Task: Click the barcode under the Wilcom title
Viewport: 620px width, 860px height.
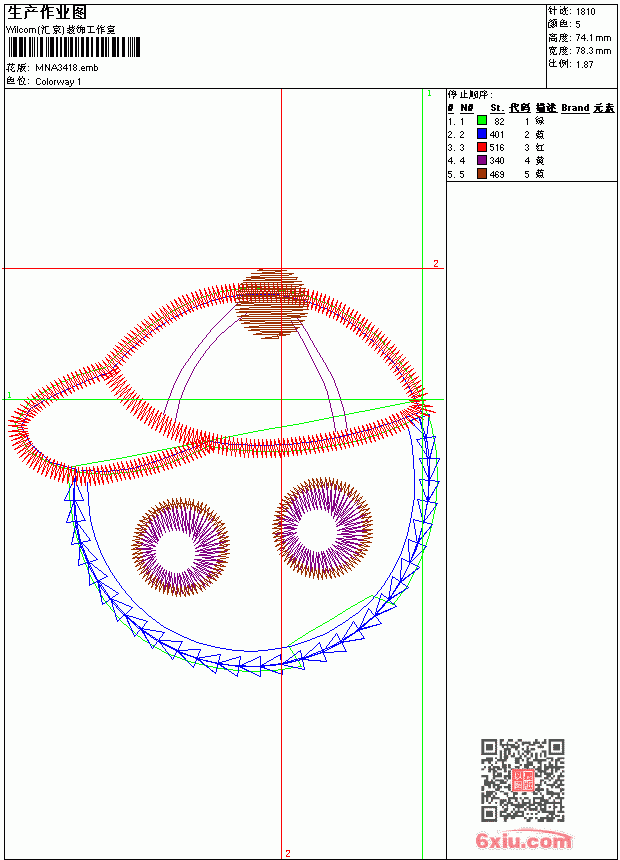Action: (74, 47)
